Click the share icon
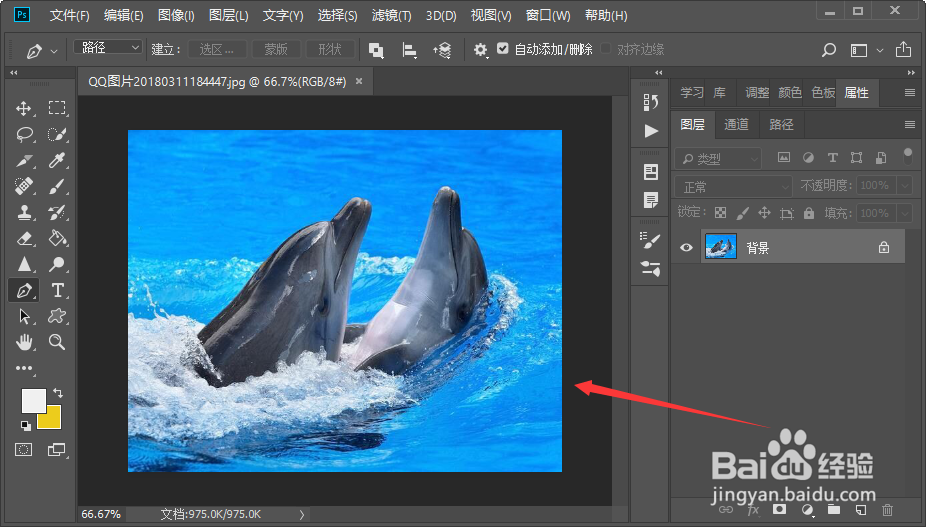Screen dimensions: 926x527 (903, 50)
